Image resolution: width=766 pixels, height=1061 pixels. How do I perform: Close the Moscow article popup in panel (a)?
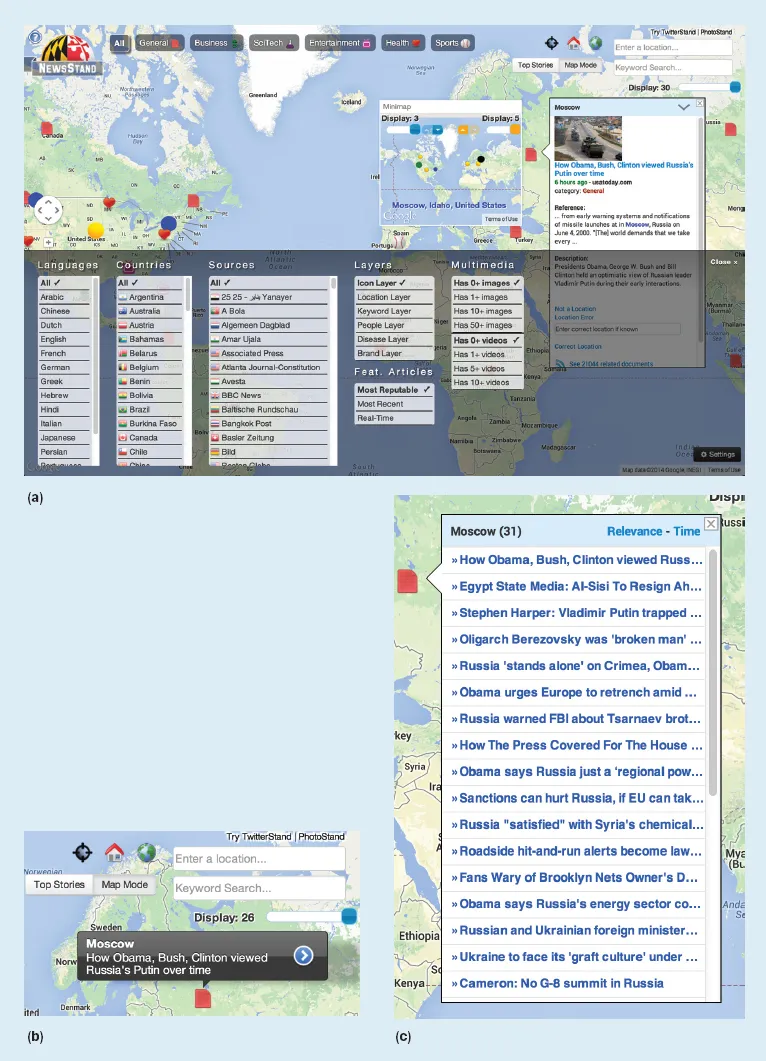[x=700, y=103]
